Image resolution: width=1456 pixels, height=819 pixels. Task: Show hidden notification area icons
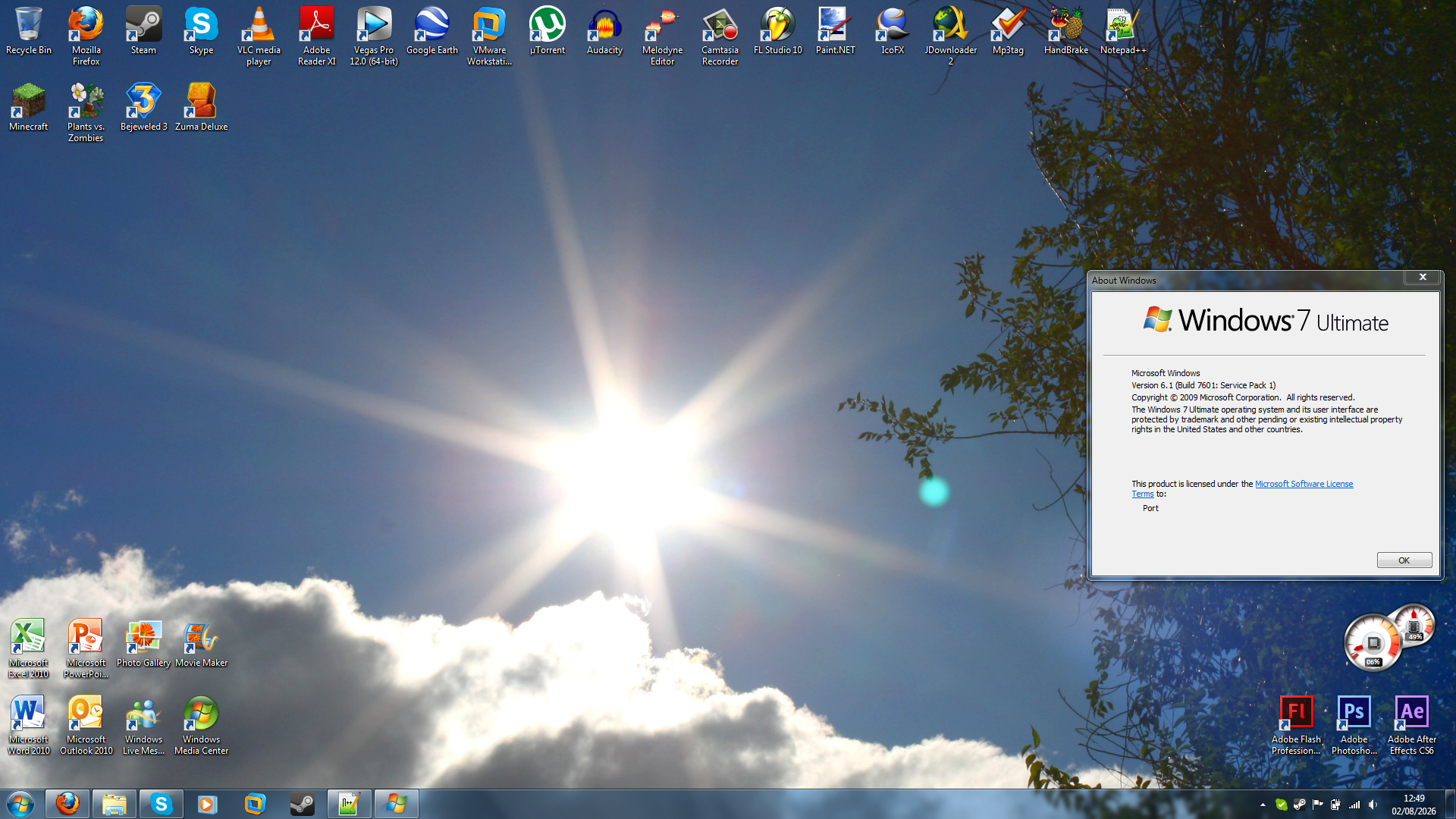pos(1263,805)
